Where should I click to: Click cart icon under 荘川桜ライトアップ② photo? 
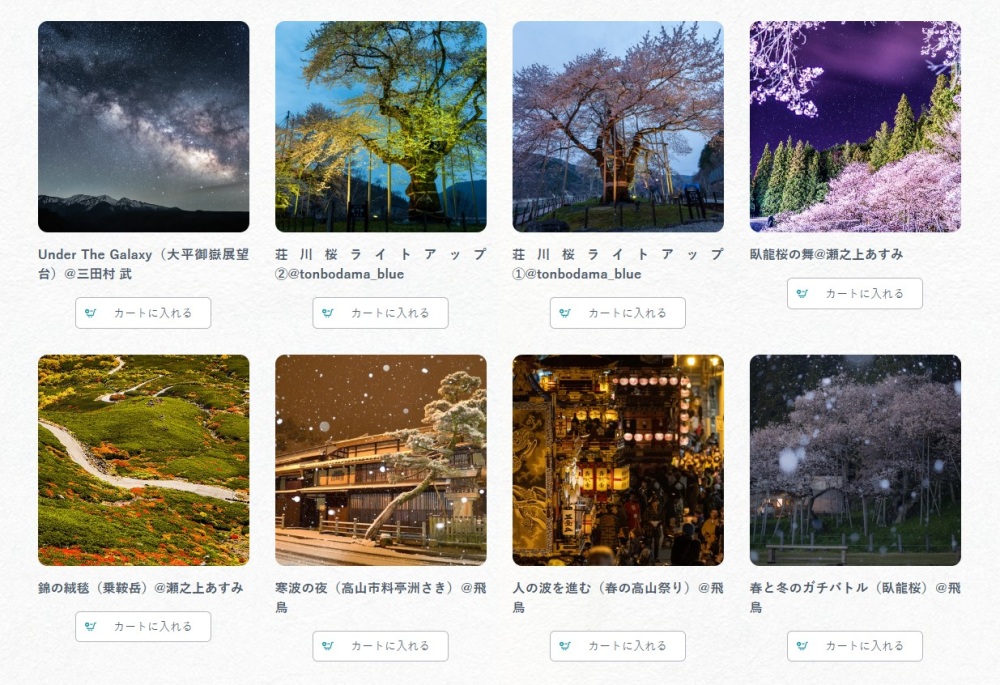(328, 313)
